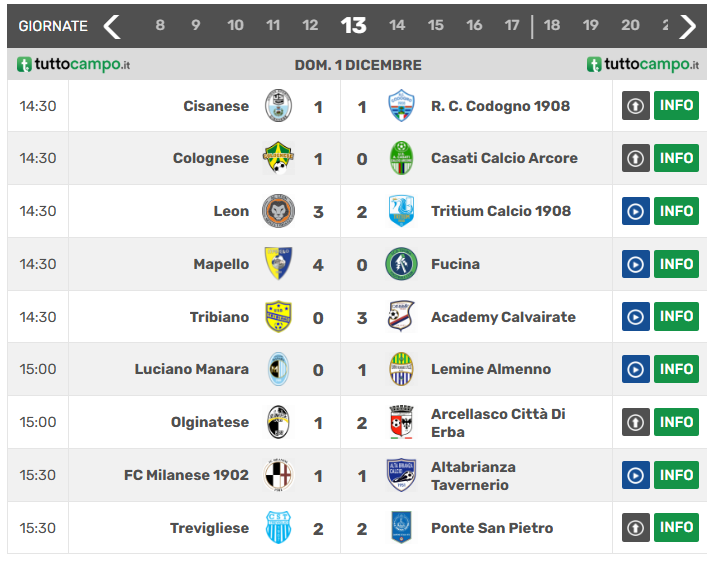Select matchday 14 tab
This screenshot has height=561, width=707.
point(397,26)
